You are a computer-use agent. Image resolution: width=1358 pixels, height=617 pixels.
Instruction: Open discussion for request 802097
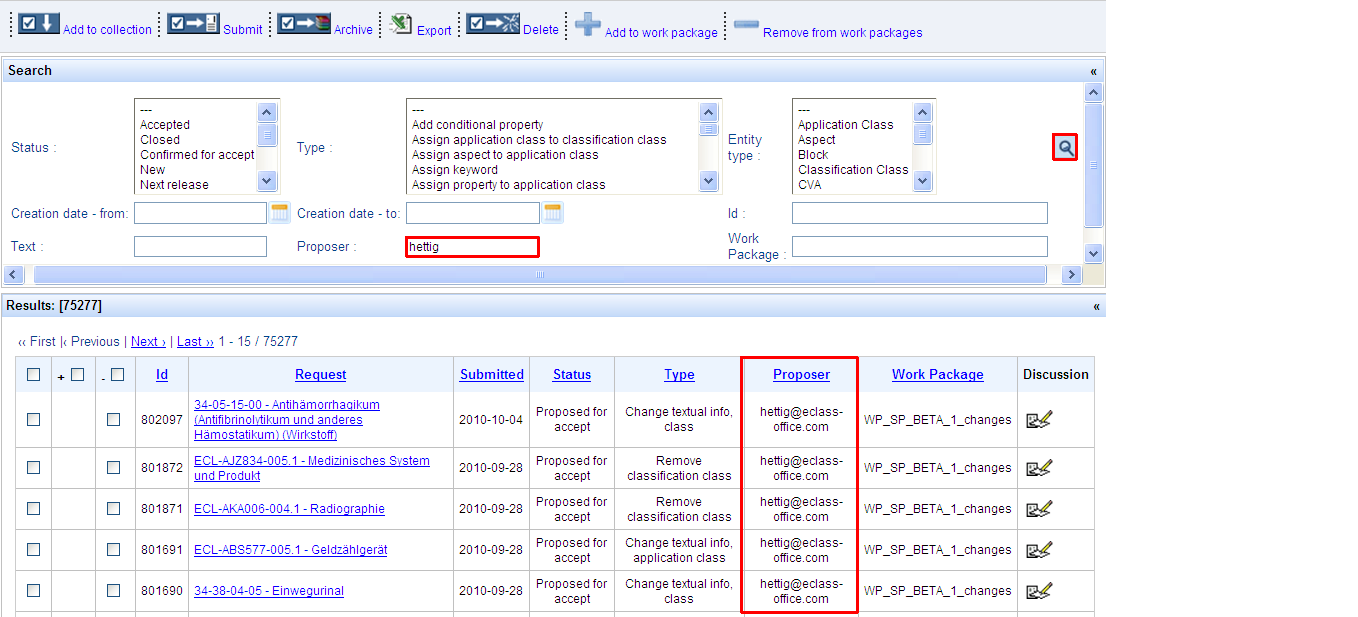(x=1039, y=420)
